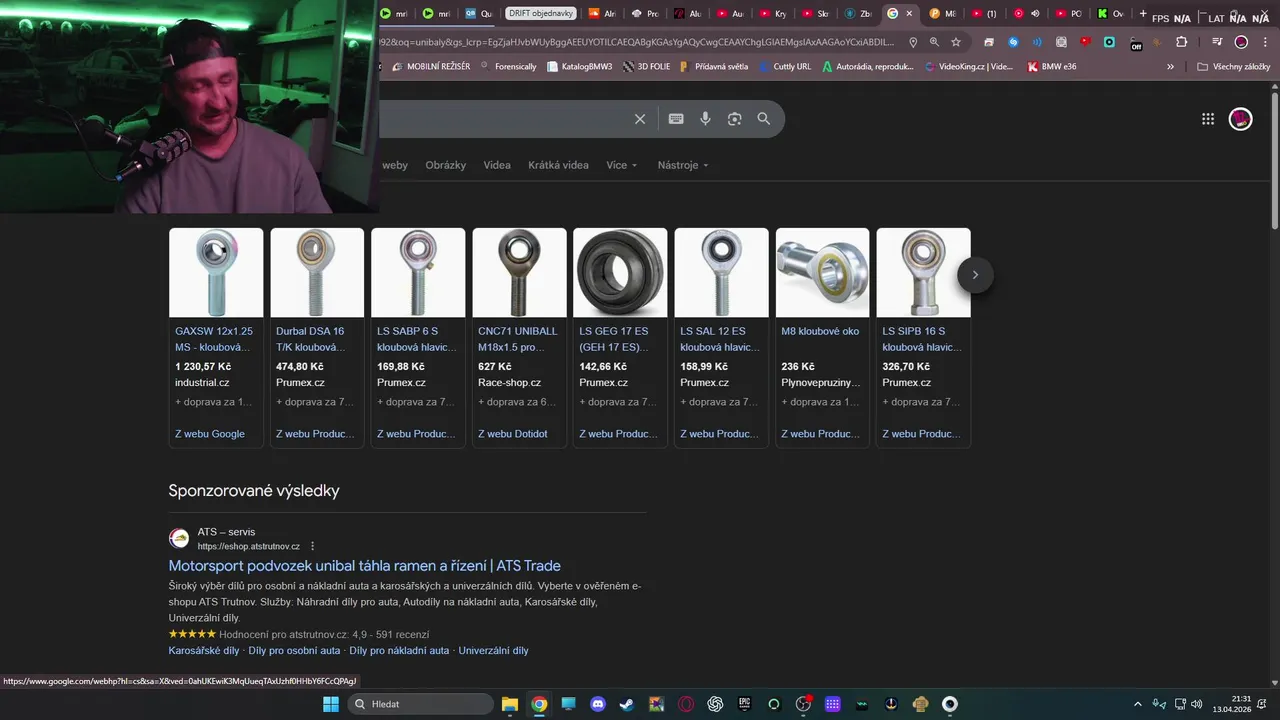This screenshot has height=720, width=1280.
Task: Expand hidden bookmarks with double chevron
Action: coord(1170,67)
